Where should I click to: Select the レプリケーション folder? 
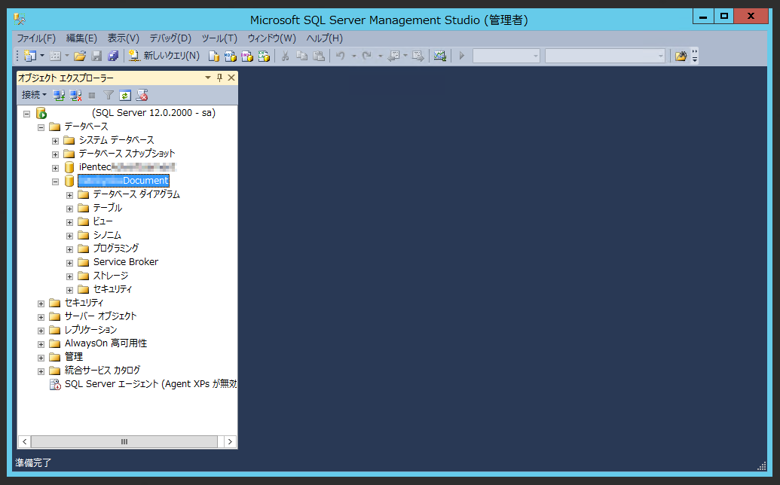(x=91, y=330)
